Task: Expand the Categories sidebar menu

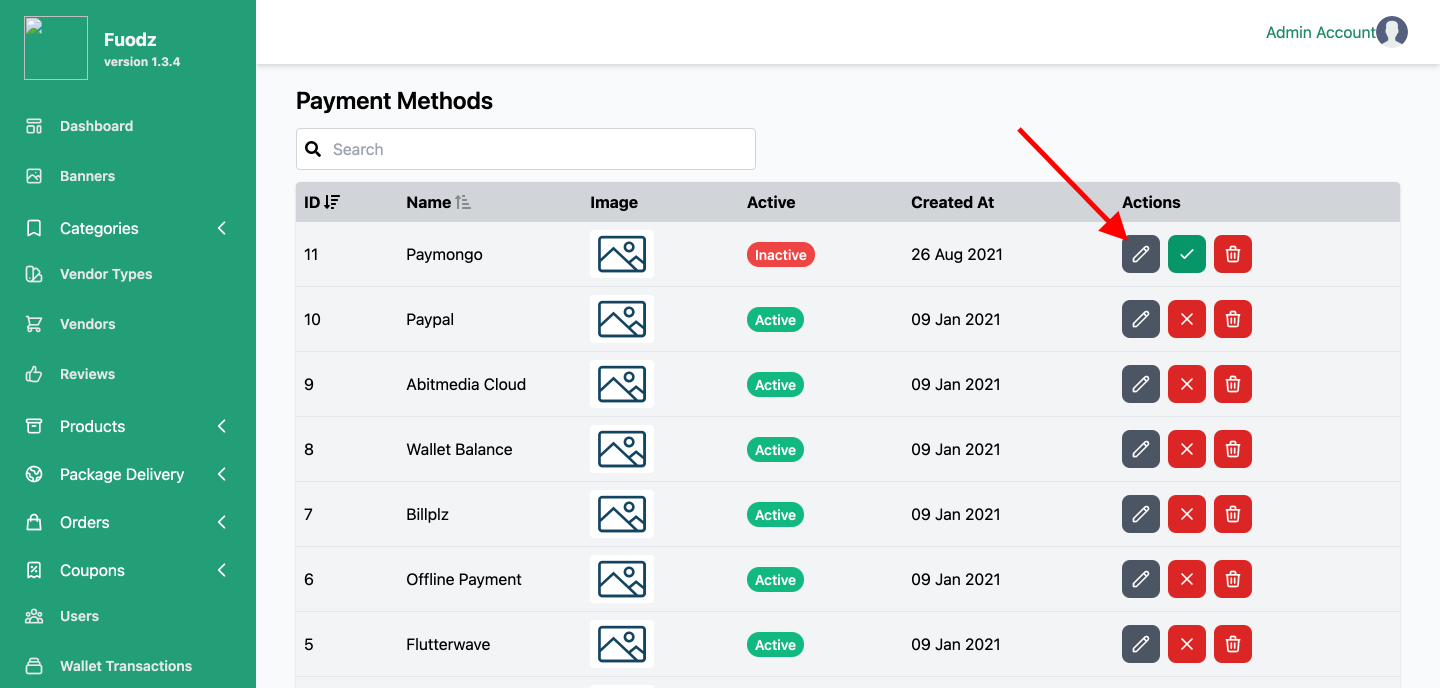Action: 221,228
